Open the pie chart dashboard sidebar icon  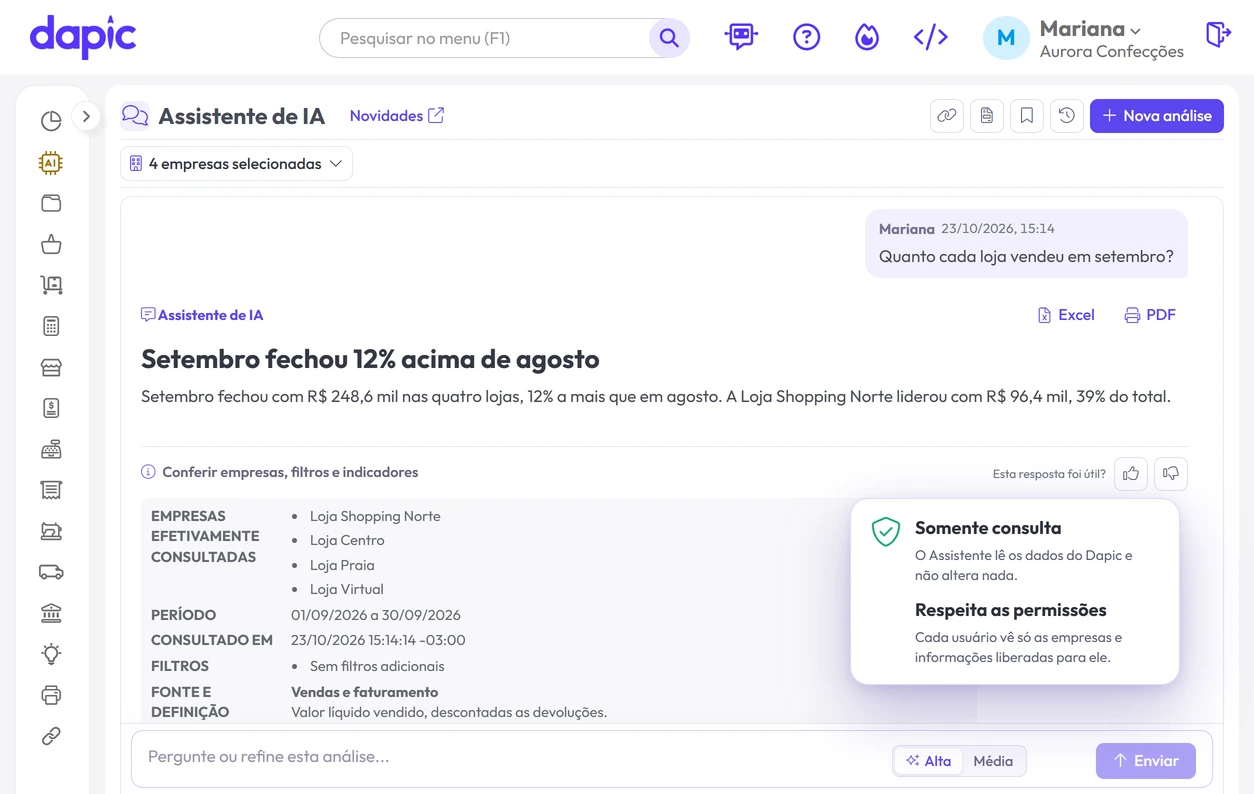click(x=51, y=121)
